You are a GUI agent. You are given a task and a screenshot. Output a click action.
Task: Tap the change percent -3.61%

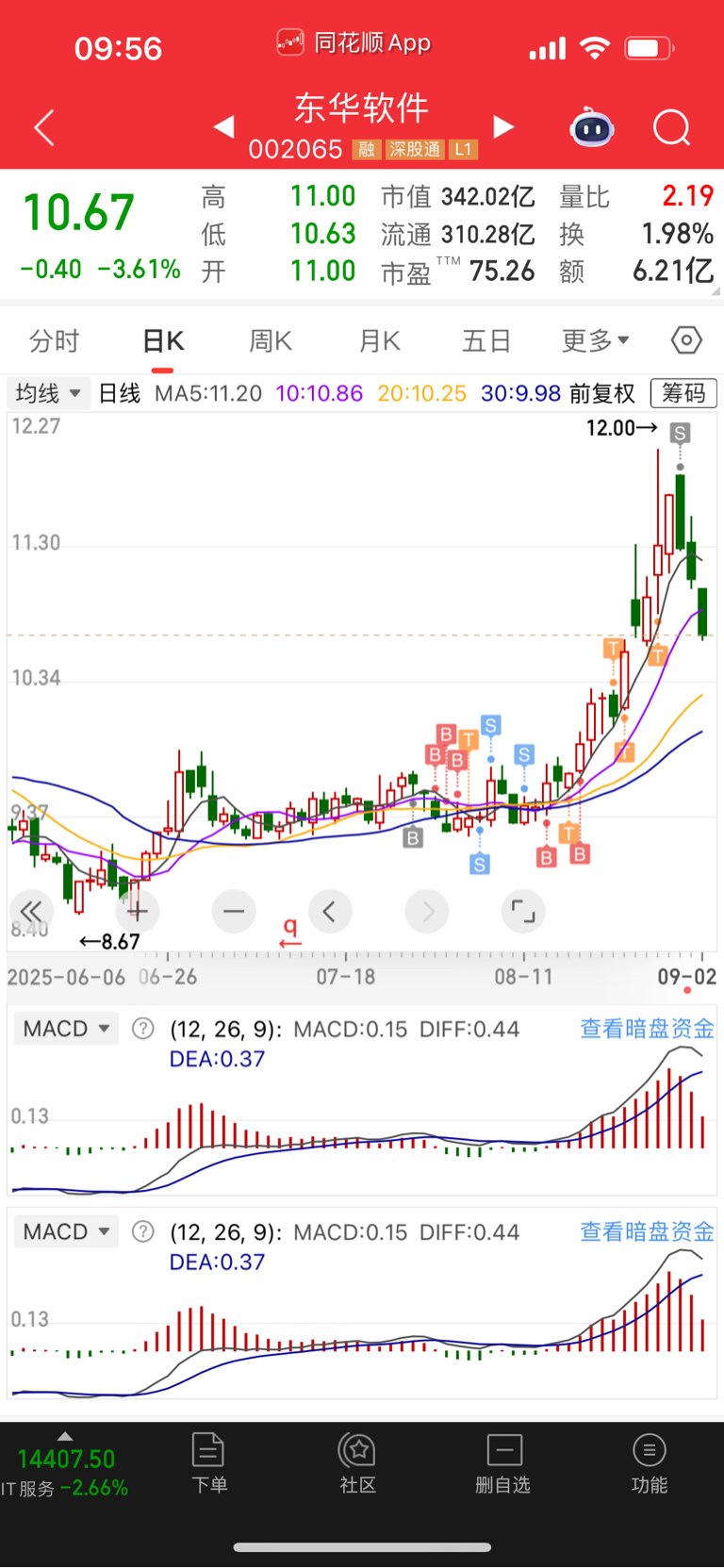point(140,270)
